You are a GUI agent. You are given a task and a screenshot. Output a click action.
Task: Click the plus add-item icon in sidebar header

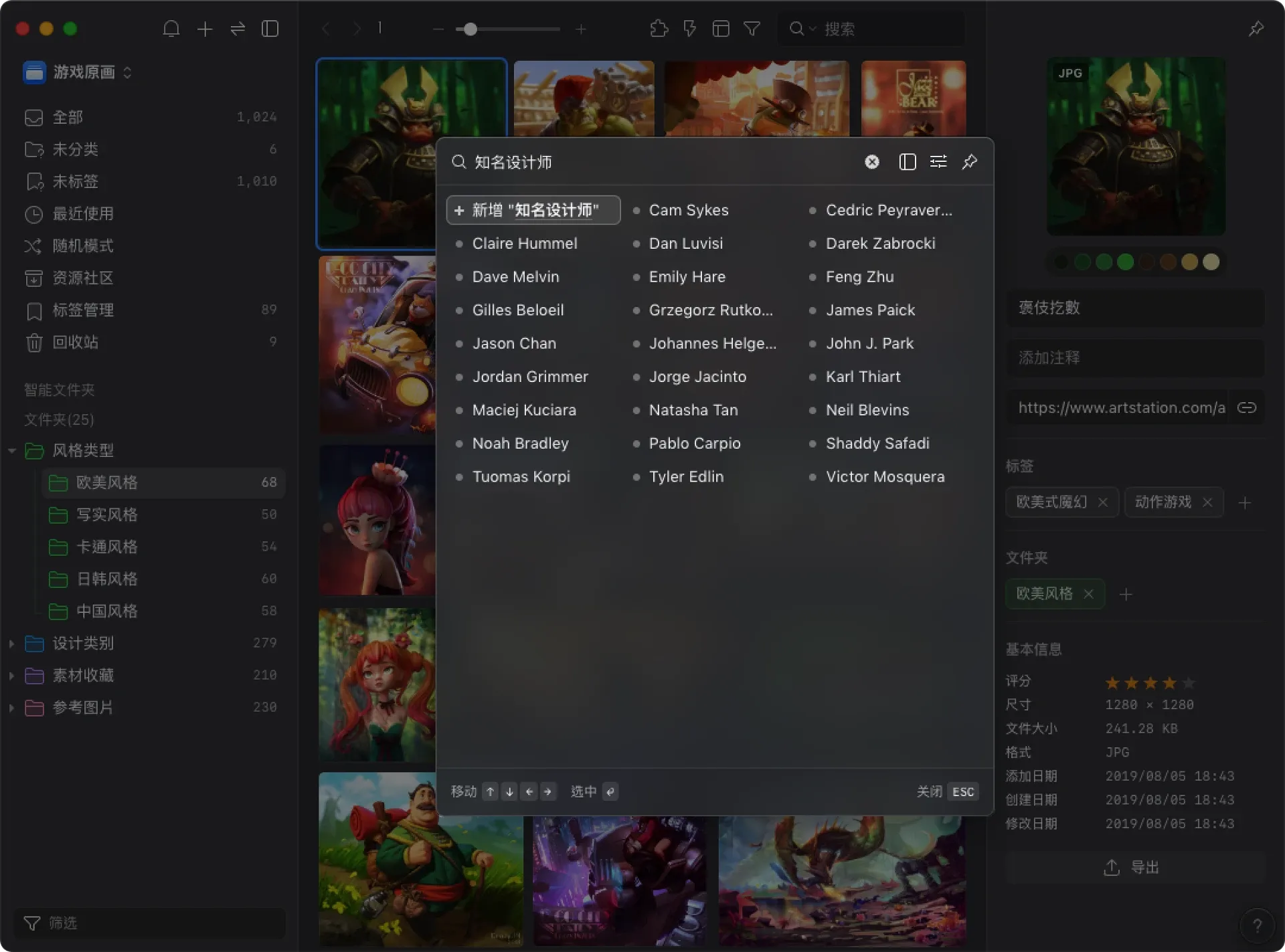[x=205, y=29]
